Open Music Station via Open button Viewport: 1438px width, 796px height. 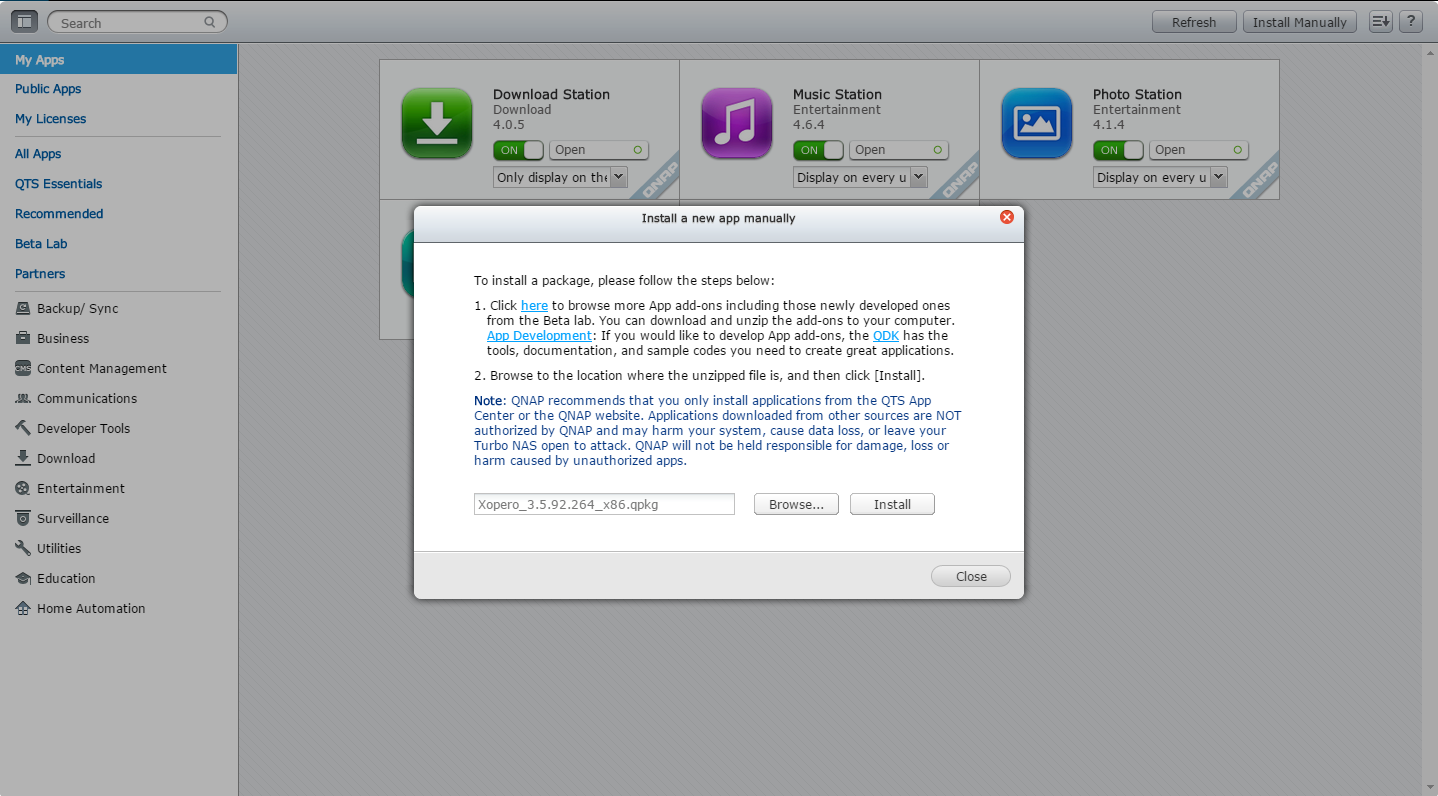899,150
